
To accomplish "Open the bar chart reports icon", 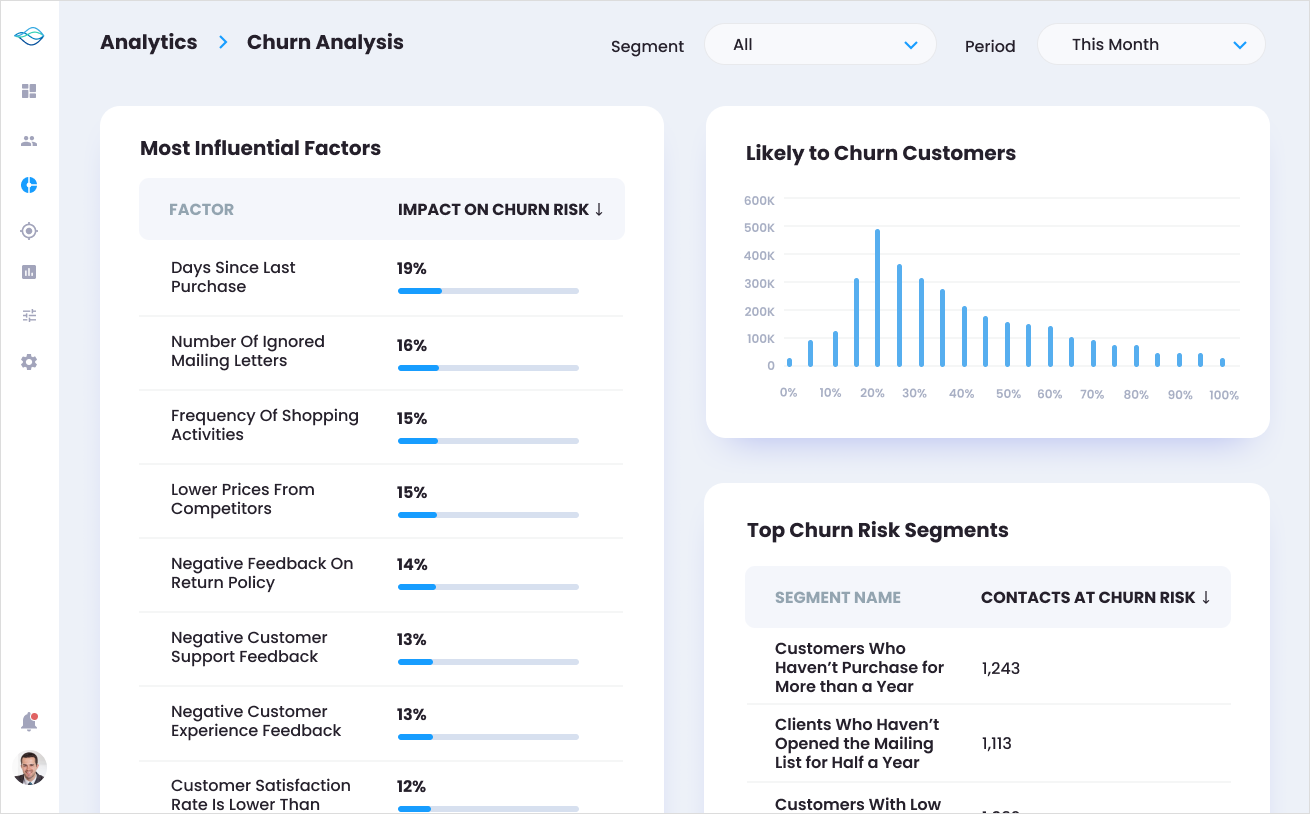I will pyautogui.click(x=29, y=272).
